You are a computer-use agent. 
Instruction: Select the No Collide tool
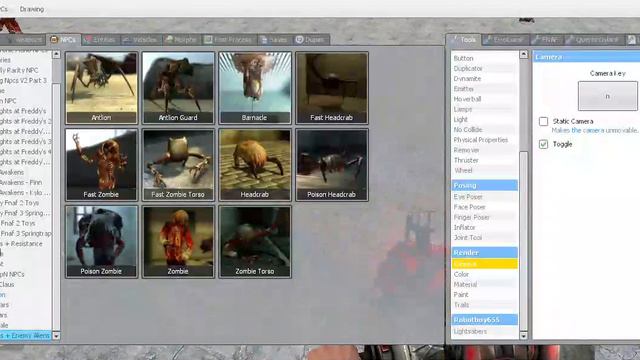click(484, 130)
